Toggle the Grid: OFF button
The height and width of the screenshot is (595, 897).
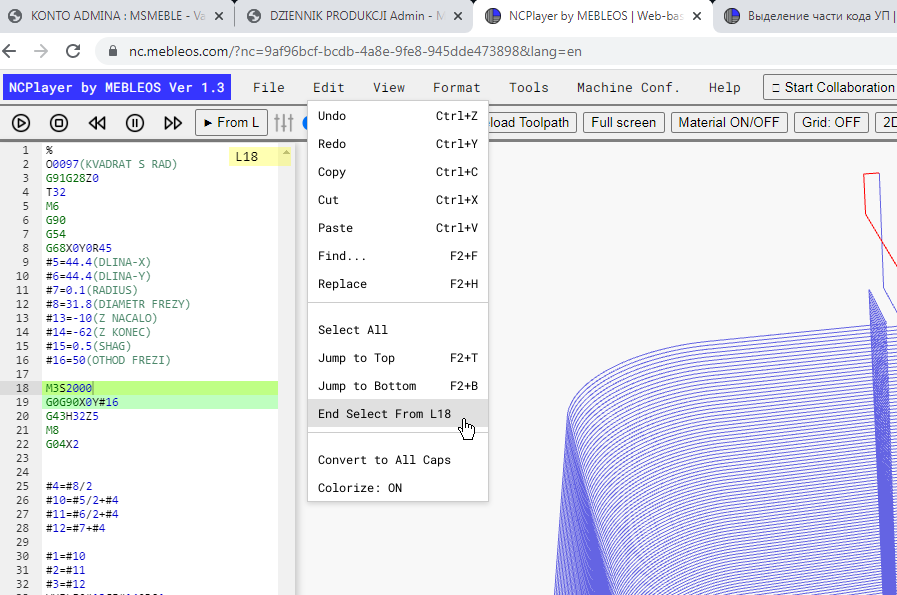coord(831,122)
